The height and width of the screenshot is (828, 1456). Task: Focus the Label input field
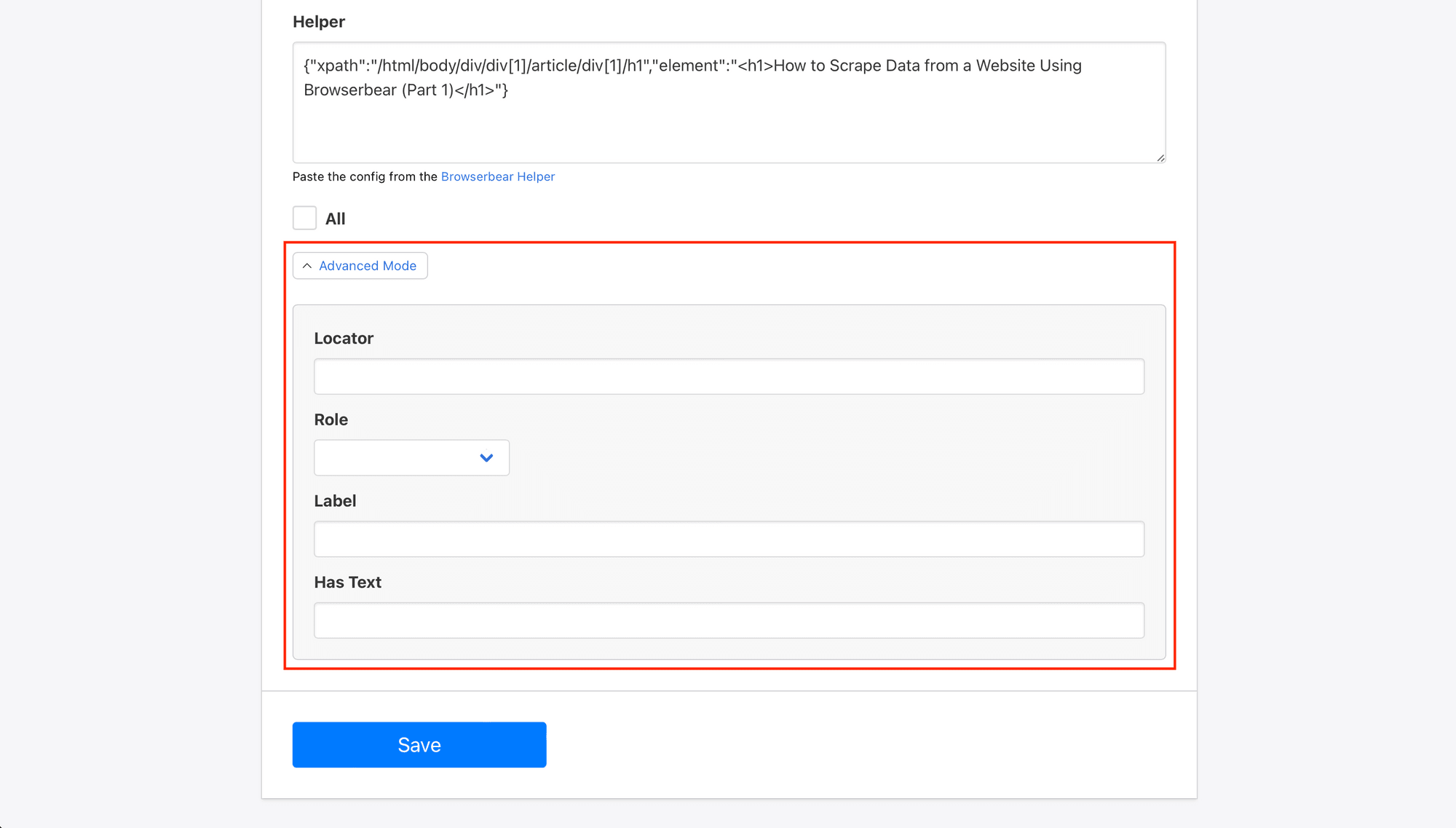(728, 539)
